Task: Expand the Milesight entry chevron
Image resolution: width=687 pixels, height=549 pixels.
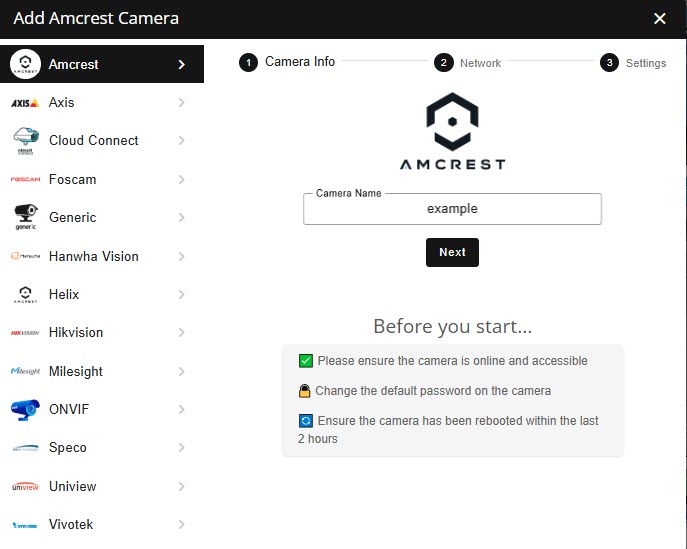Action: (x=181, y=372)
